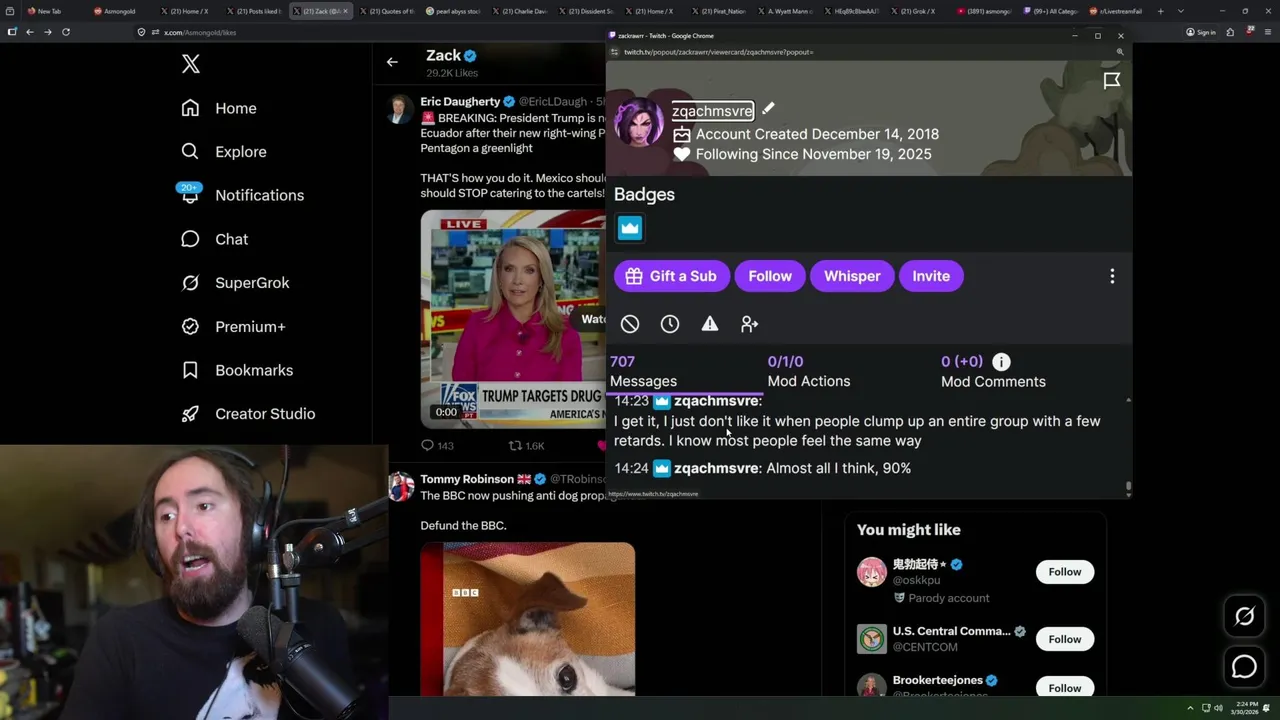Open Explore in X sidebar
The width and height of the screenshot is (1280, 720).
[224, 152]
